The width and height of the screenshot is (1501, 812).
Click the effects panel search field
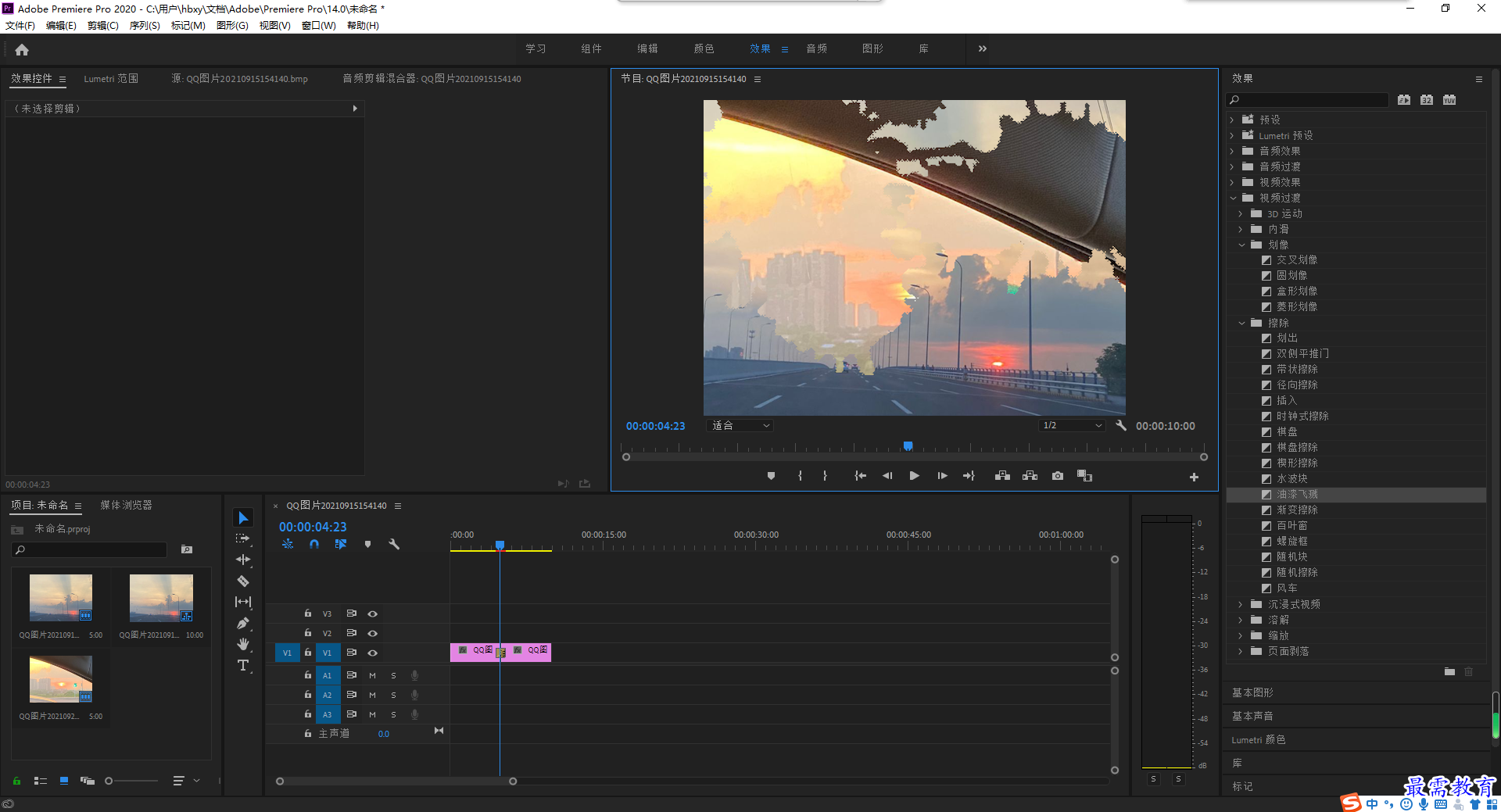(x=1307, y=100)
